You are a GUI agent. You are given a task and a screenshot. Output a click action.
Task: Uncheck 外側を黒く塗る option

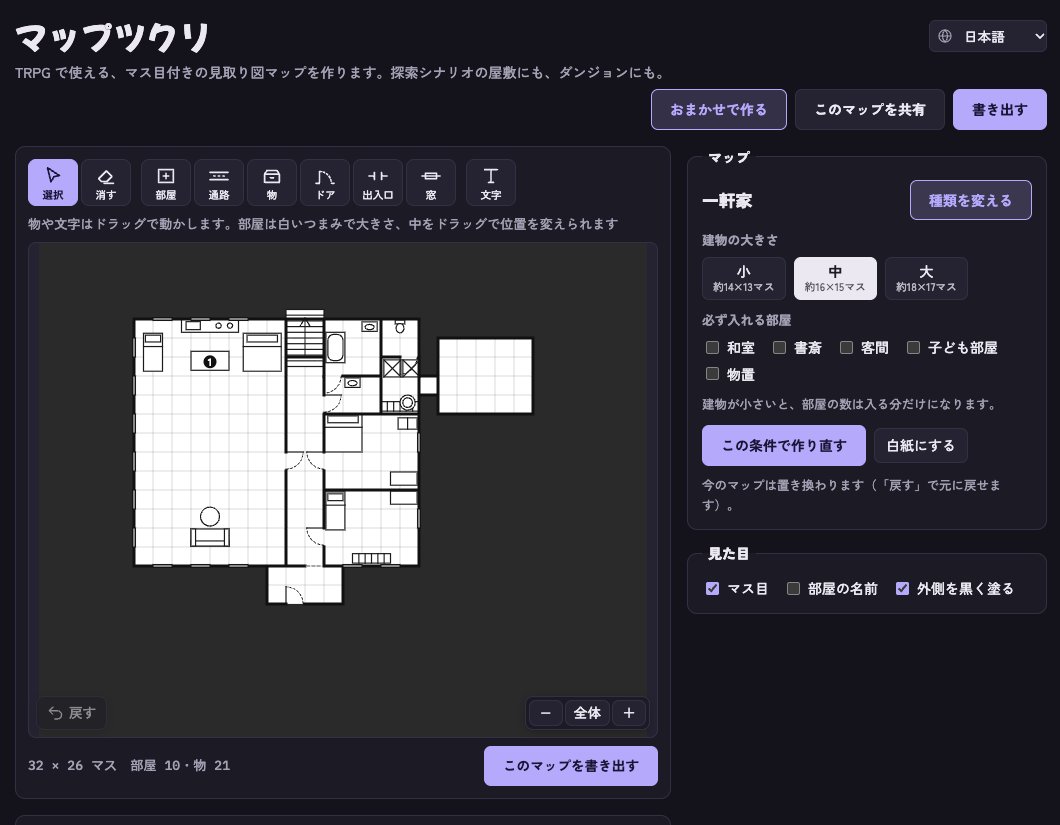[x=902, y=588]
